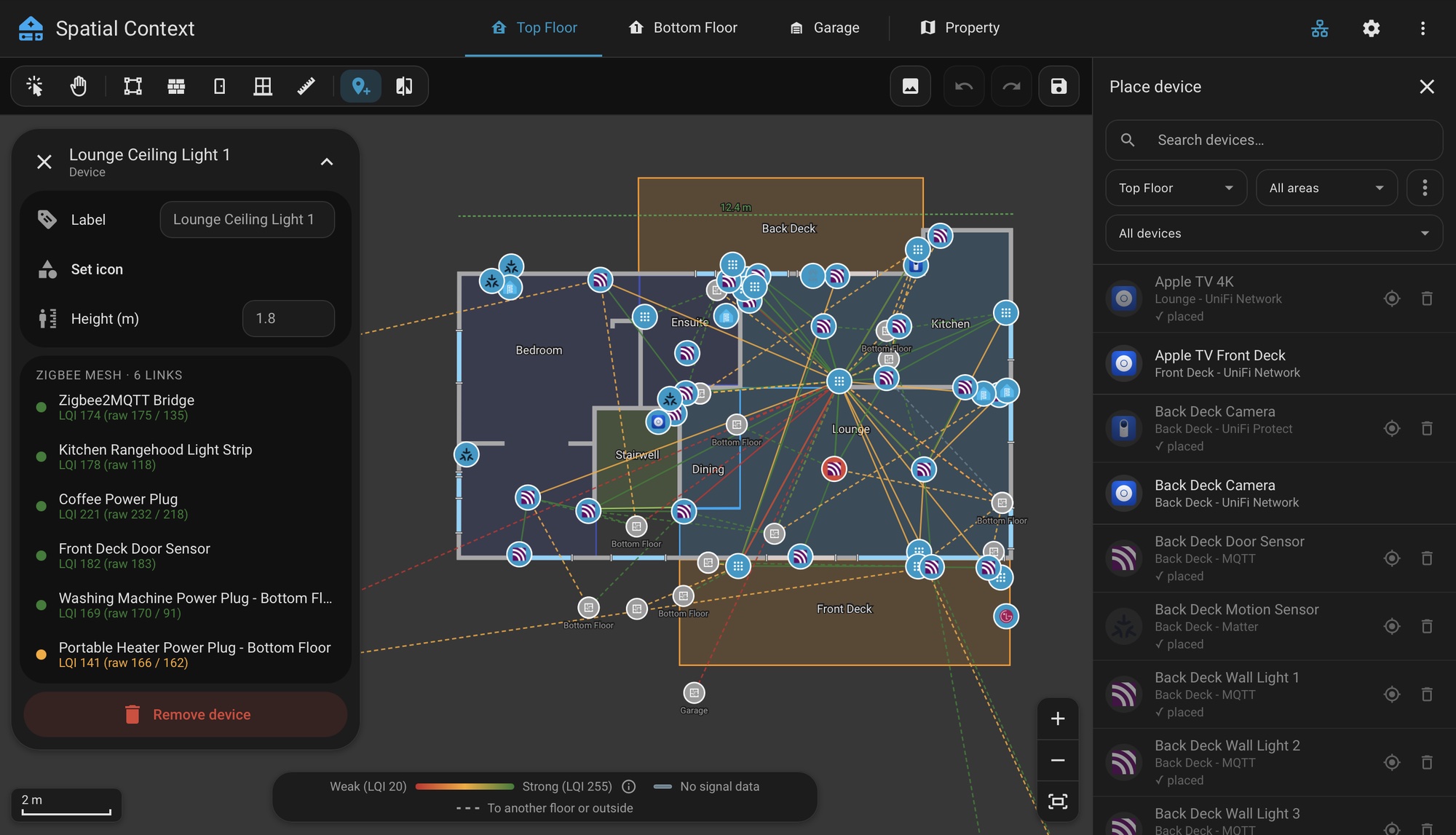The image size is (1456, 835).
Task: Select the wall brick tool
Action: pyautogui.click(x=176, y=87)
